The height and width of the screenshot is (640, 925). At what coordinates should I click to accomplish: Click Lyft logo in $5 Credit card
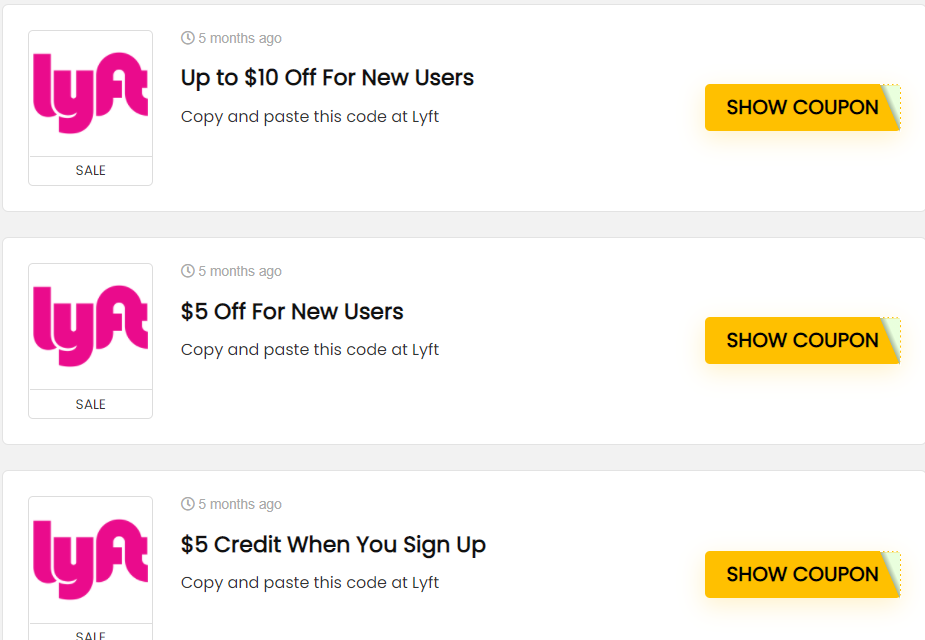pos(90,559)
